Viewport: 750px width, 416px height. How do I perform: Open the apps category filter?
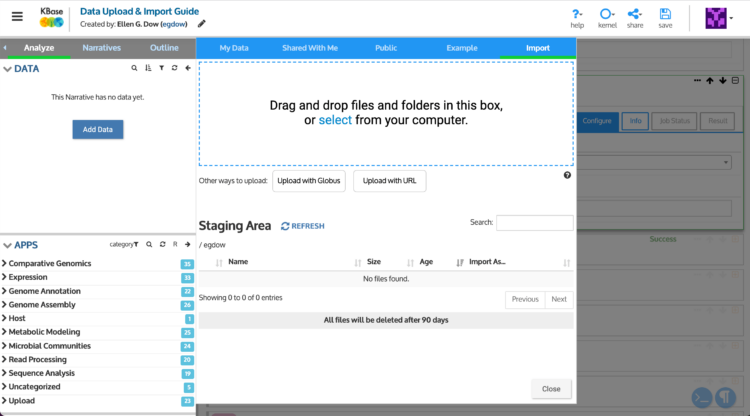124,244
